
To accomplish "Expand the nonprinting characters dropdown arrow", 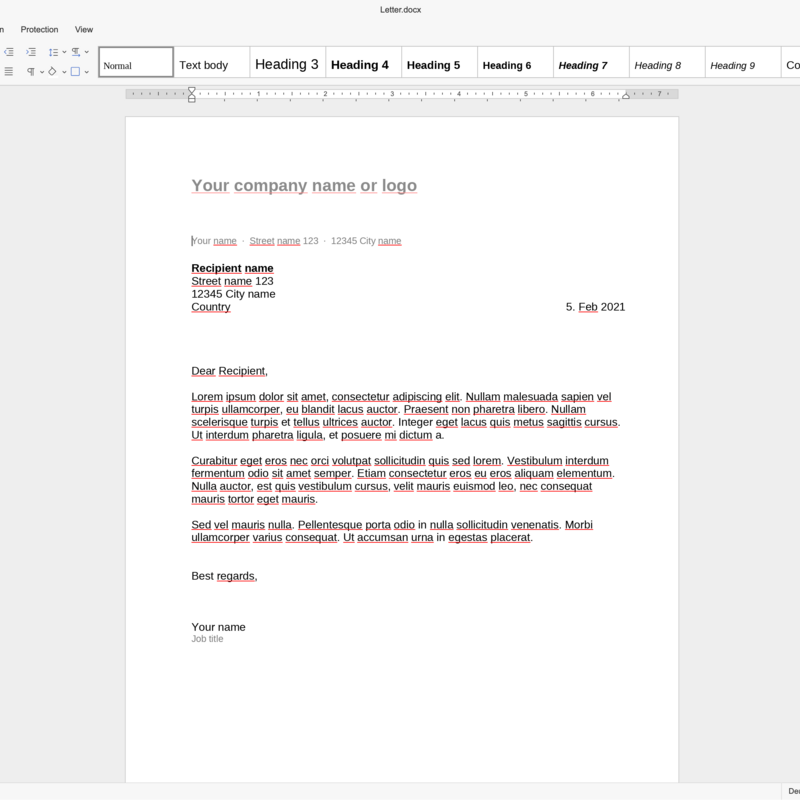I will coord(42,72).
